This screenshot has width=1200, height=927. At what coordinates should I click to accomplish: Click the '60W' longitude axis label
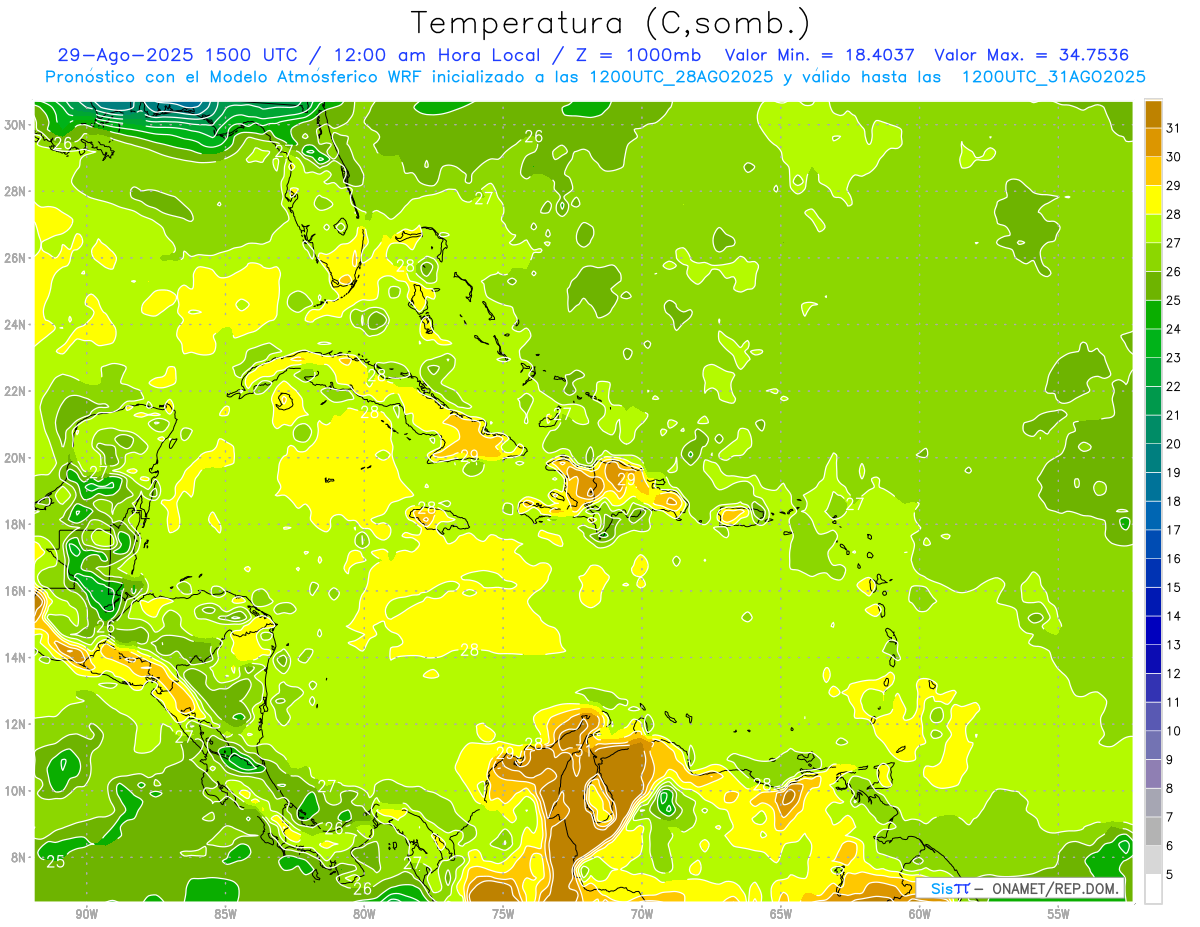tap(920, 914)
